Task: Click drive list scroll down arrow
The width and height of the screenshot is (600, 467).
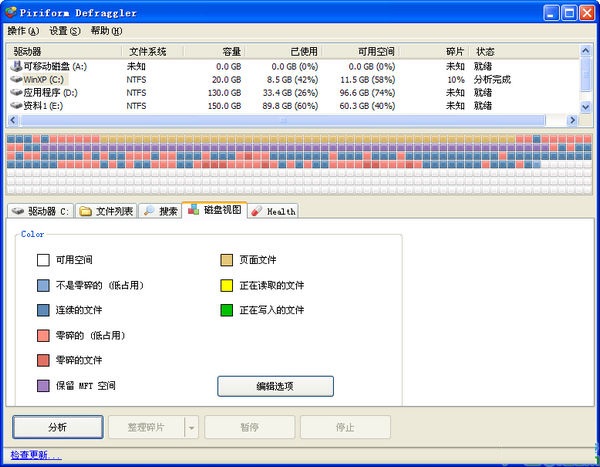Action: (x=585, y=107)
